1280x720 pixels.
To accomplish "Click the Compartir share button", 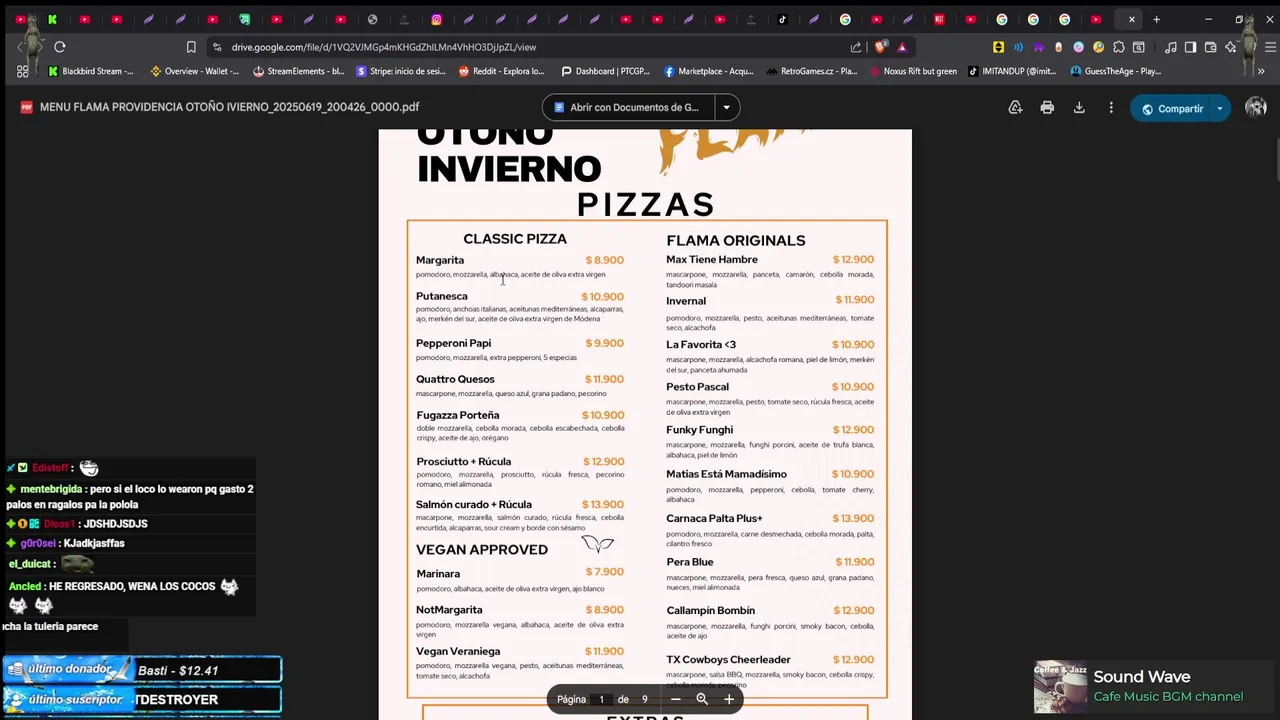I will click(x=1171, y=108).
